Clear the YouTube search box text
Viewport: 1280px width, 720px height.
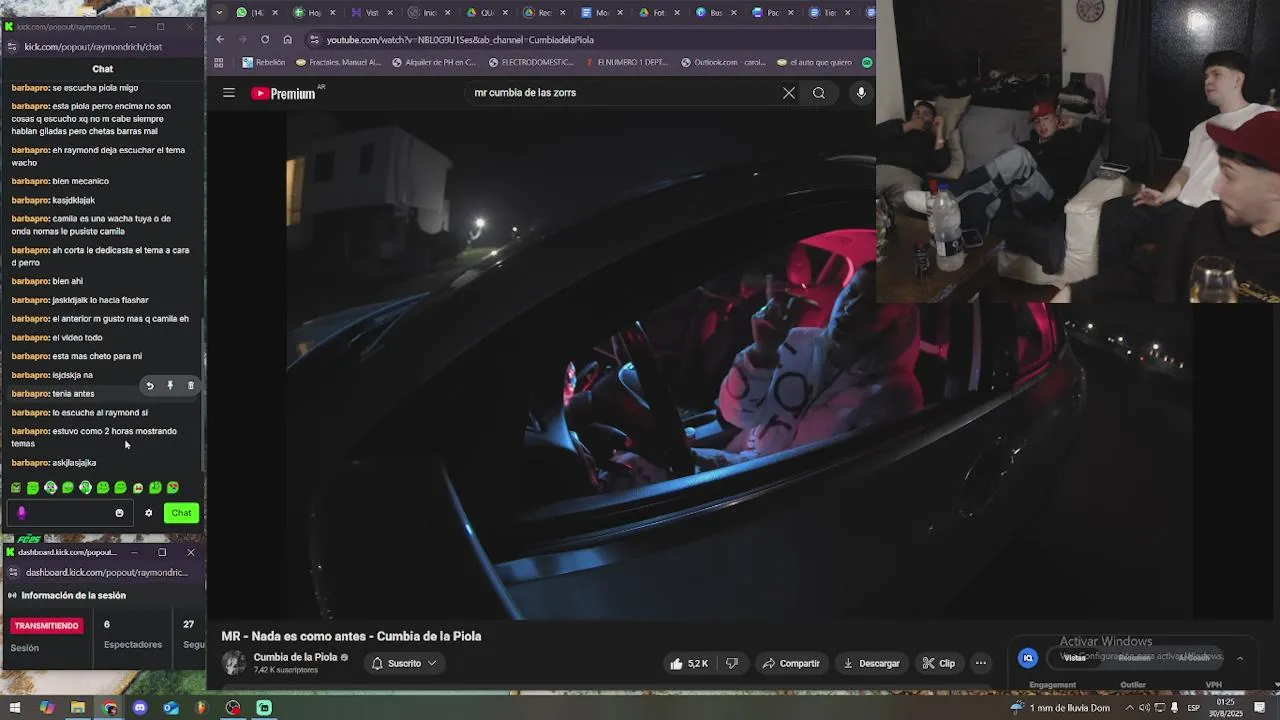pos(789,93)
